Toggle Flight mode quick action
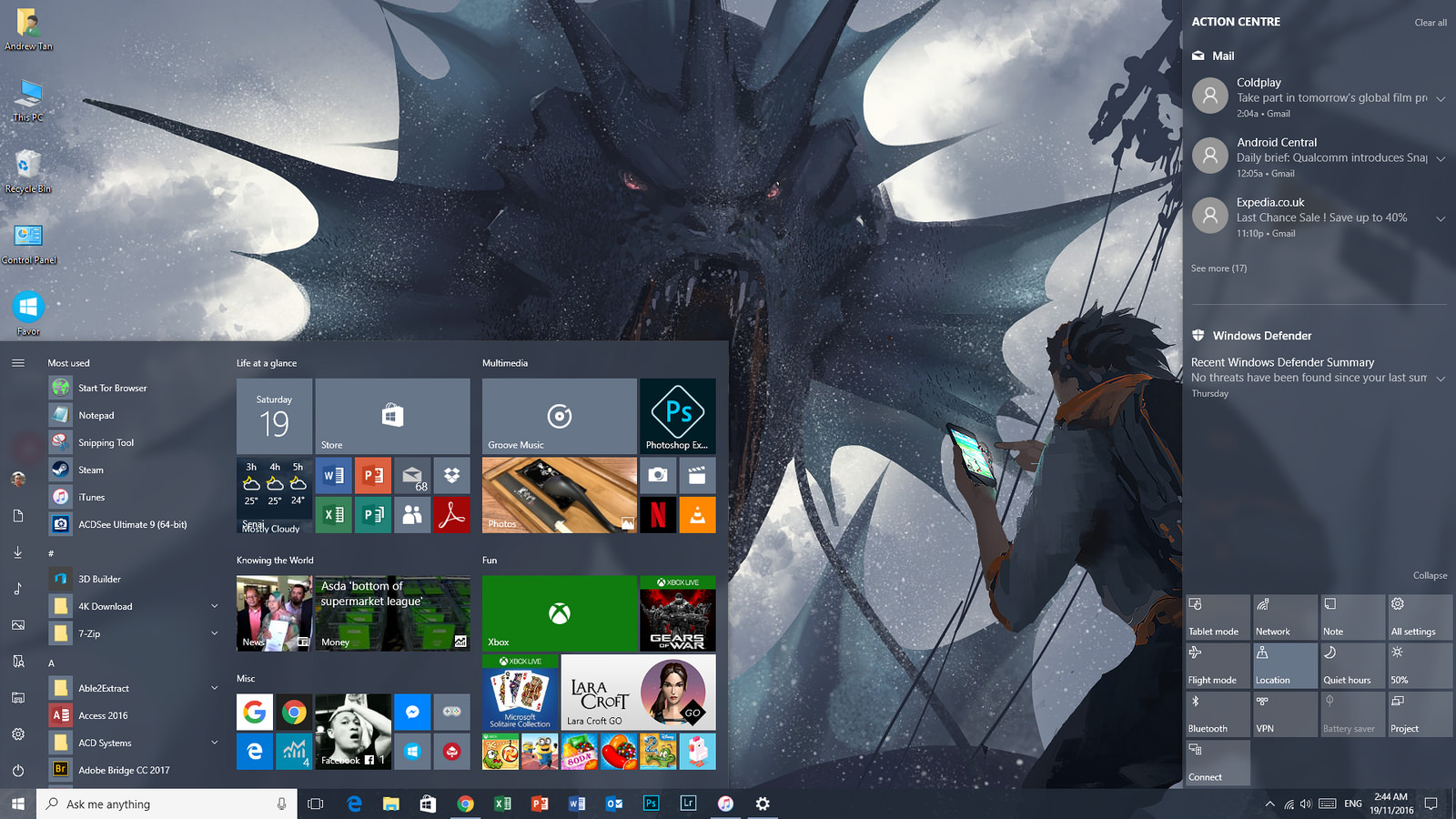 (1218, 666)
